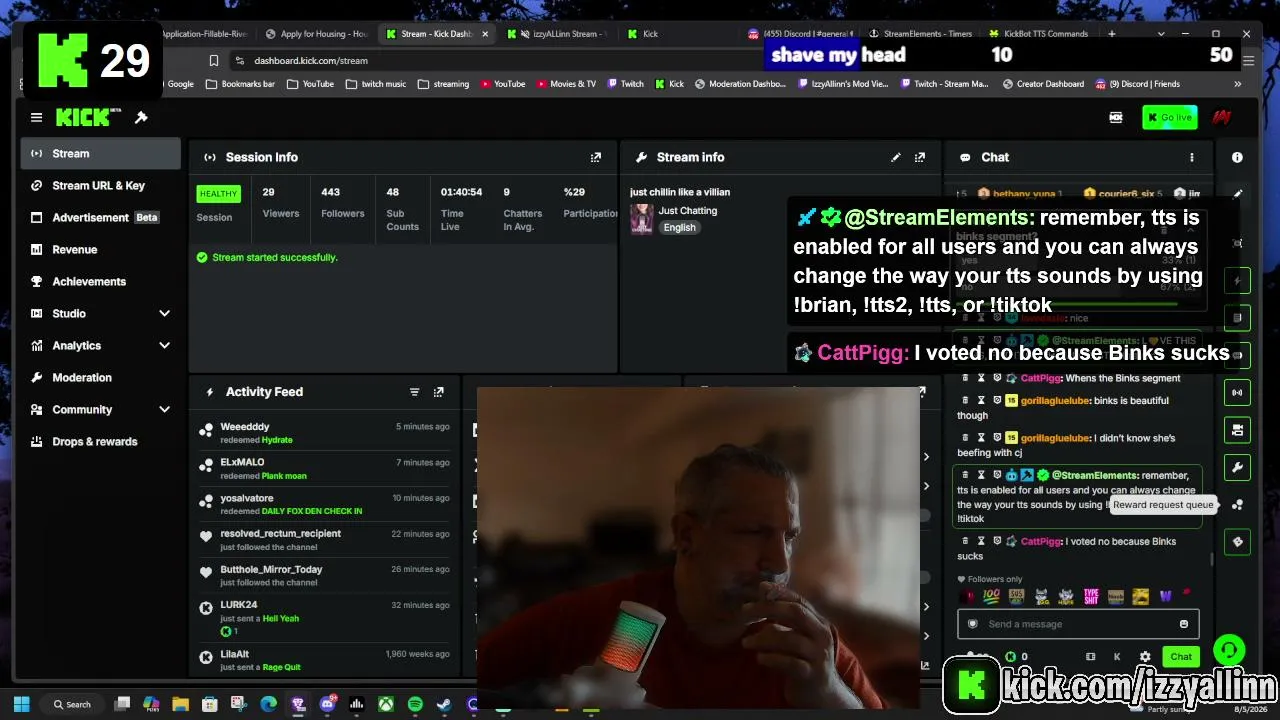Open the emoji picker in the message box
Screen dimensions: 1280x720
[1184, 624]
